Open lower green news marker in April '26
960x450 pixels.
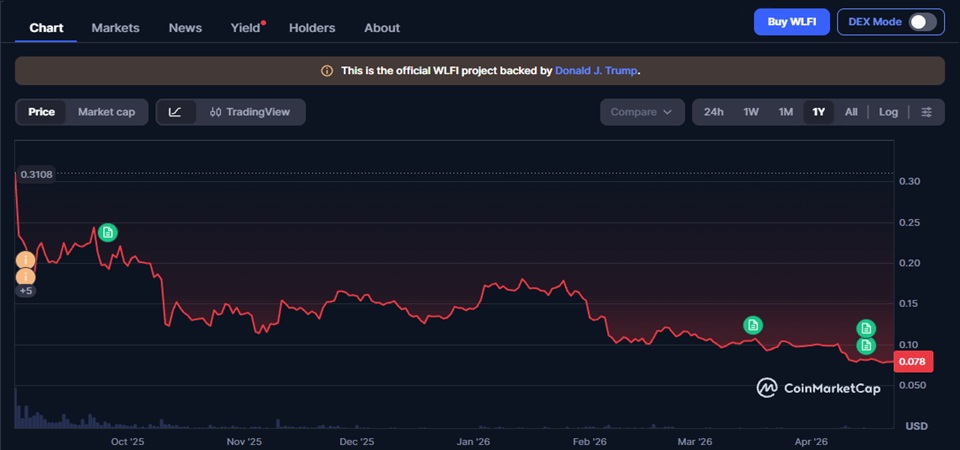pyautogui.click(x=866, y=345)
